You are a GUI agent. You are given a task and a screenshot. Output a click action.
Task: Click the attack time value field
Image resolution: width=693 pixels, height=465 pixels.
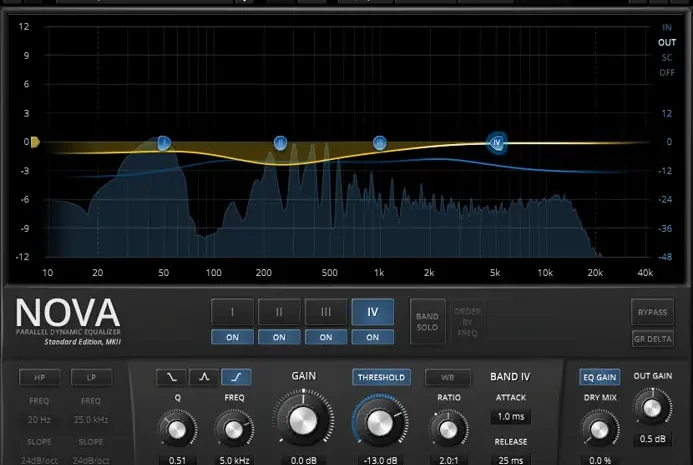(x=510, y=416)
